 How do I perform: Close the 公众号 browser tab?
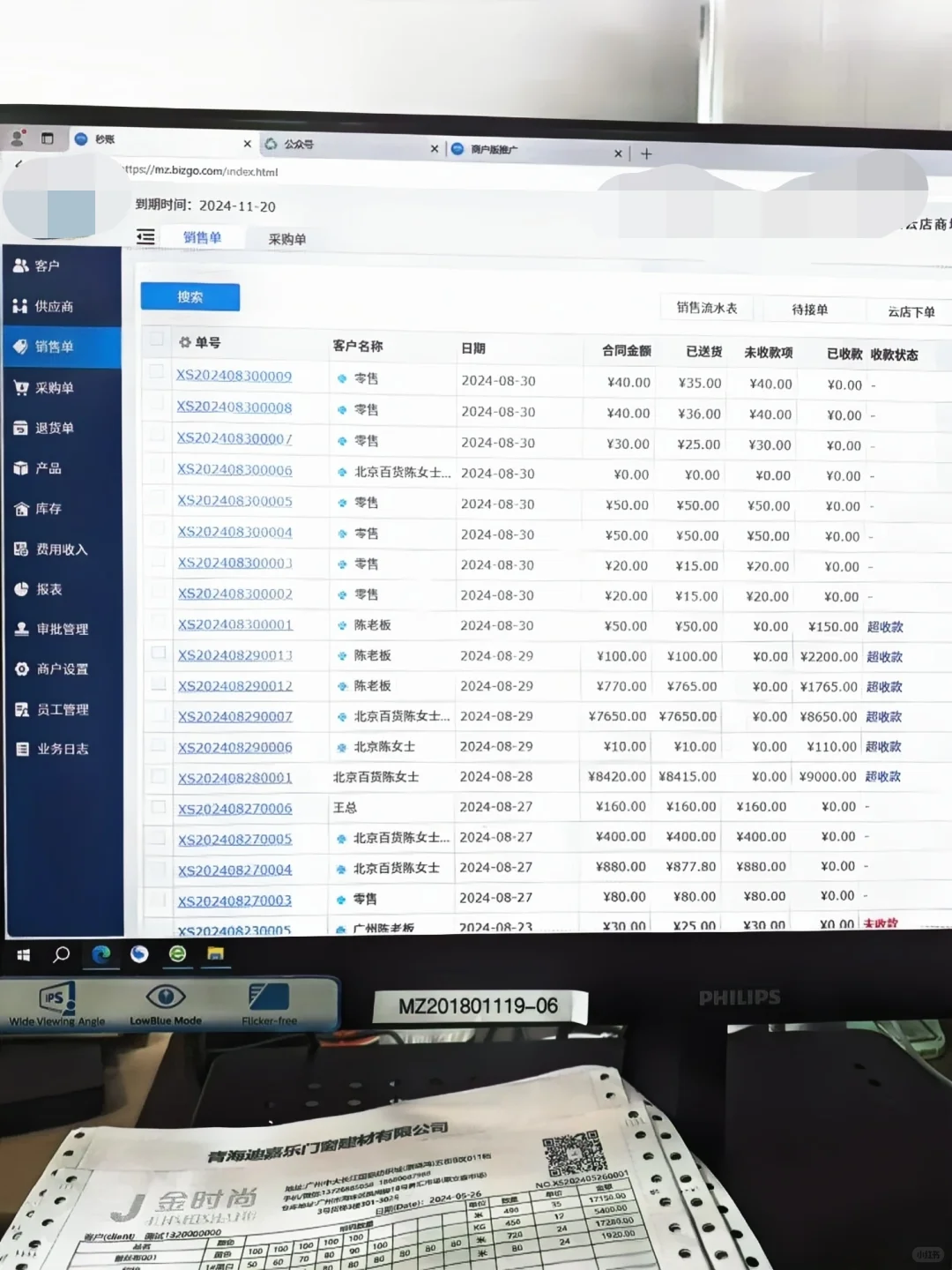435,149
